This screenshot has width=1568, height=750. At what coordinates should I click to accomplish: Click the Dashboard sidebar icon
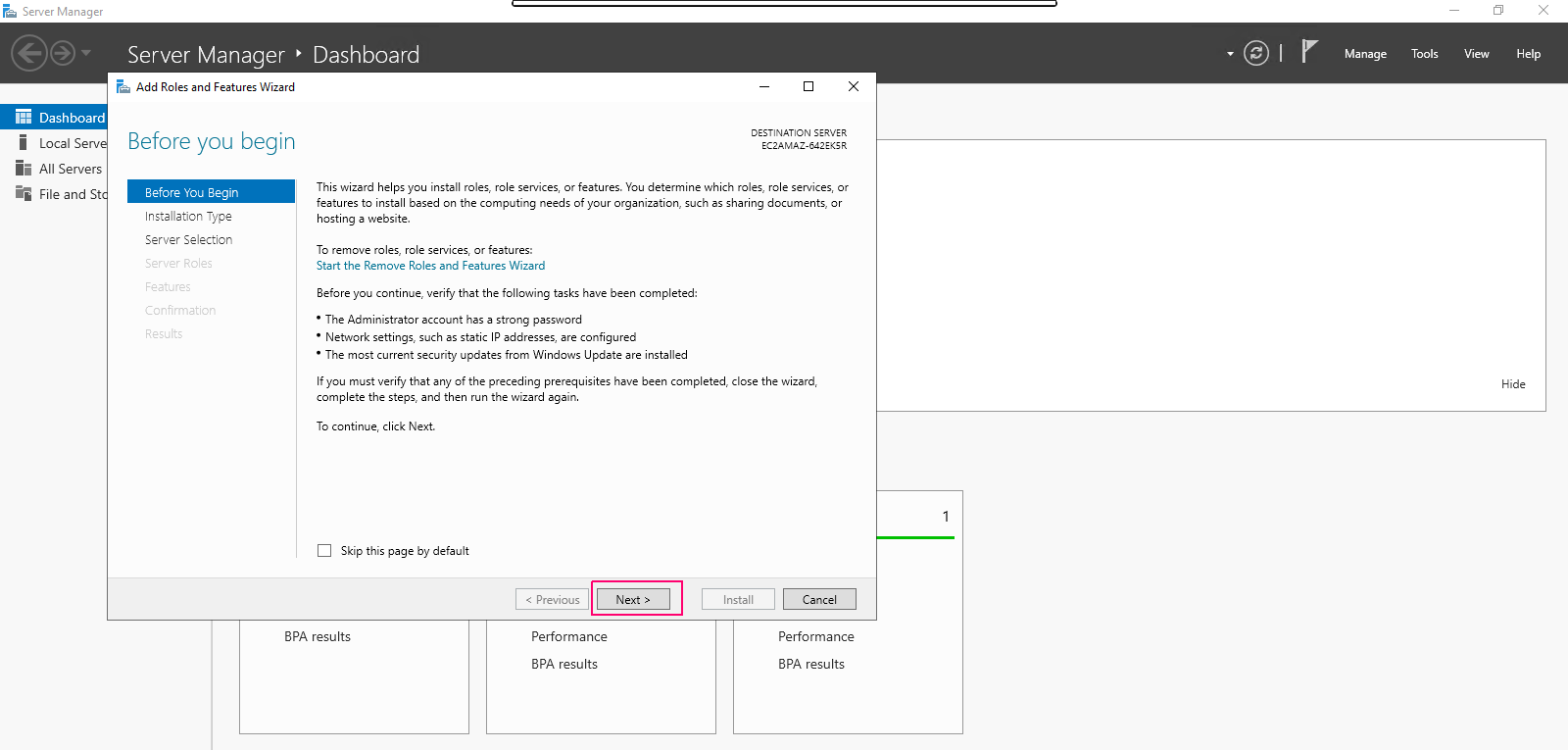click(24, 117)
